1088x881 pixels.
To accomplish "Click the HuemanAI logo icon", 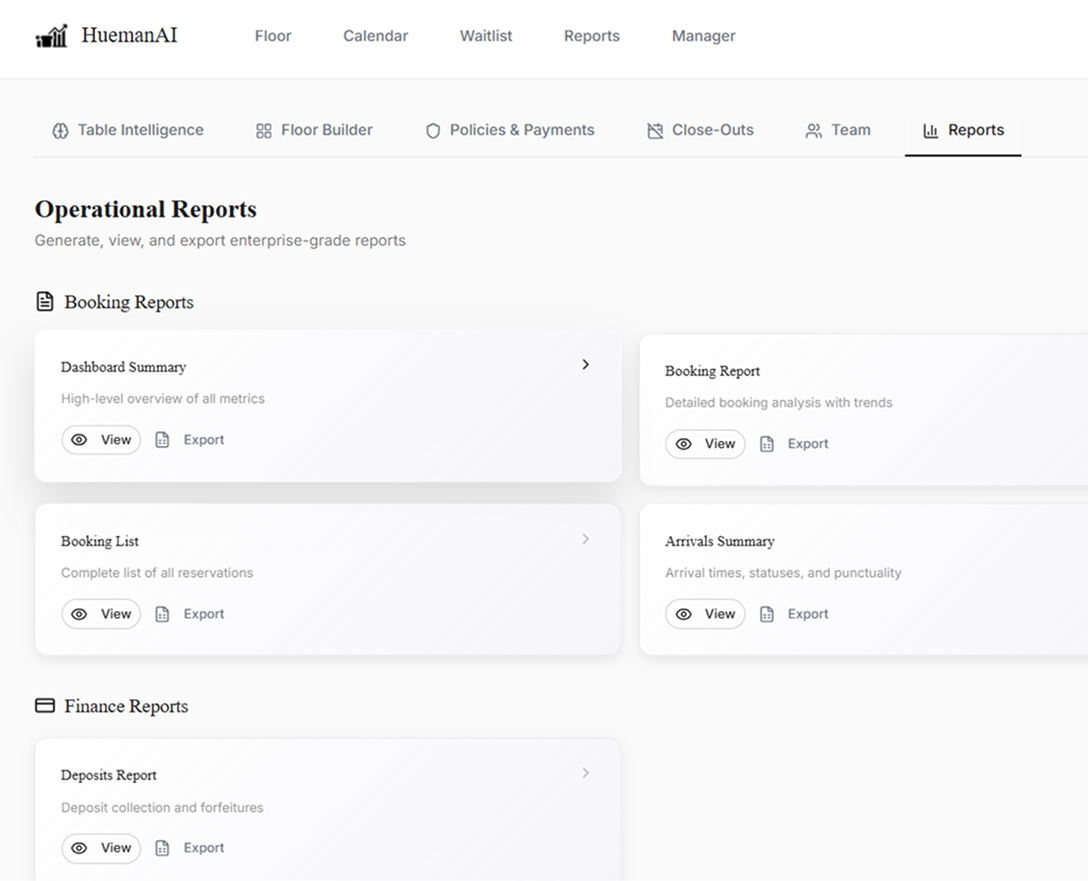I will click(51, 37).
